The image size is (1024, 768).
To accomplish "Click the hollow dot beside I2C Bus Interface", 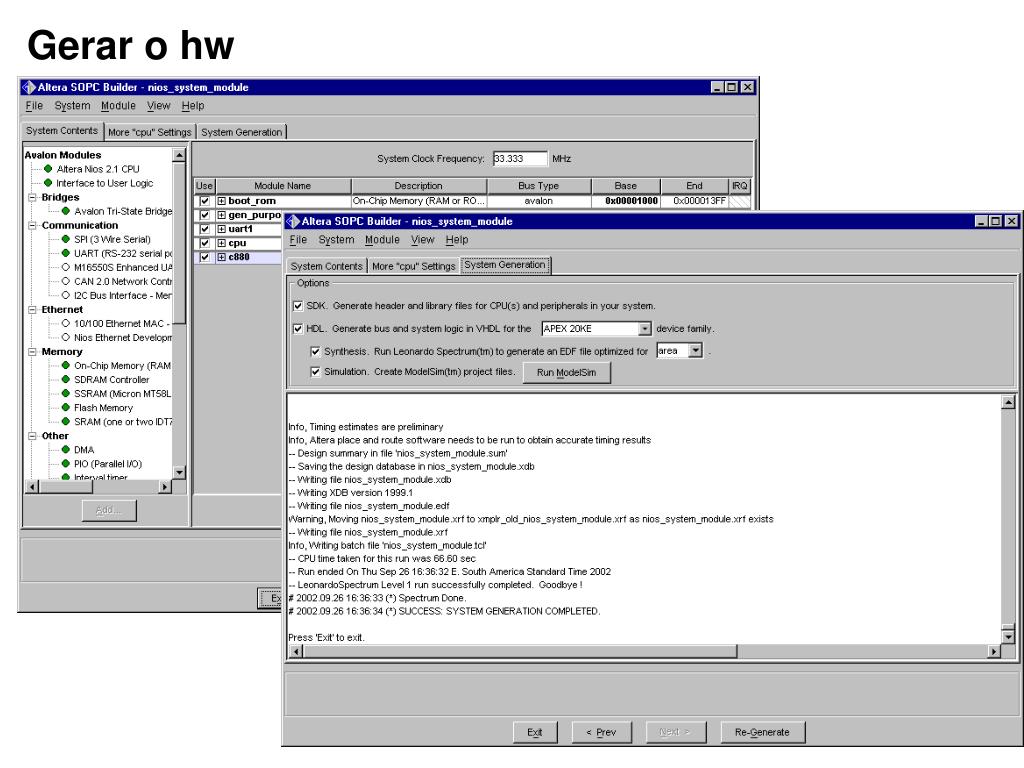I will (x=65, y=295).
